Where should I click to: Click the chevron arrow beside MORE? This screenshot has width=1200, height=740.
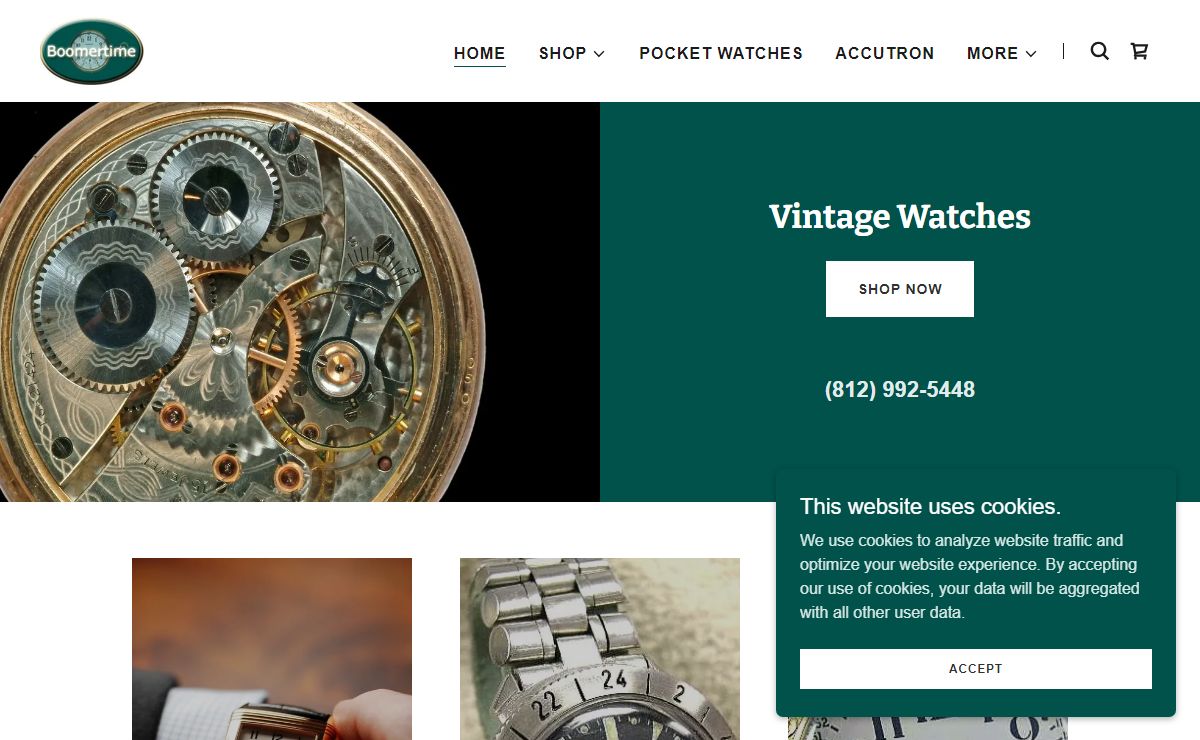[1031, 54]
